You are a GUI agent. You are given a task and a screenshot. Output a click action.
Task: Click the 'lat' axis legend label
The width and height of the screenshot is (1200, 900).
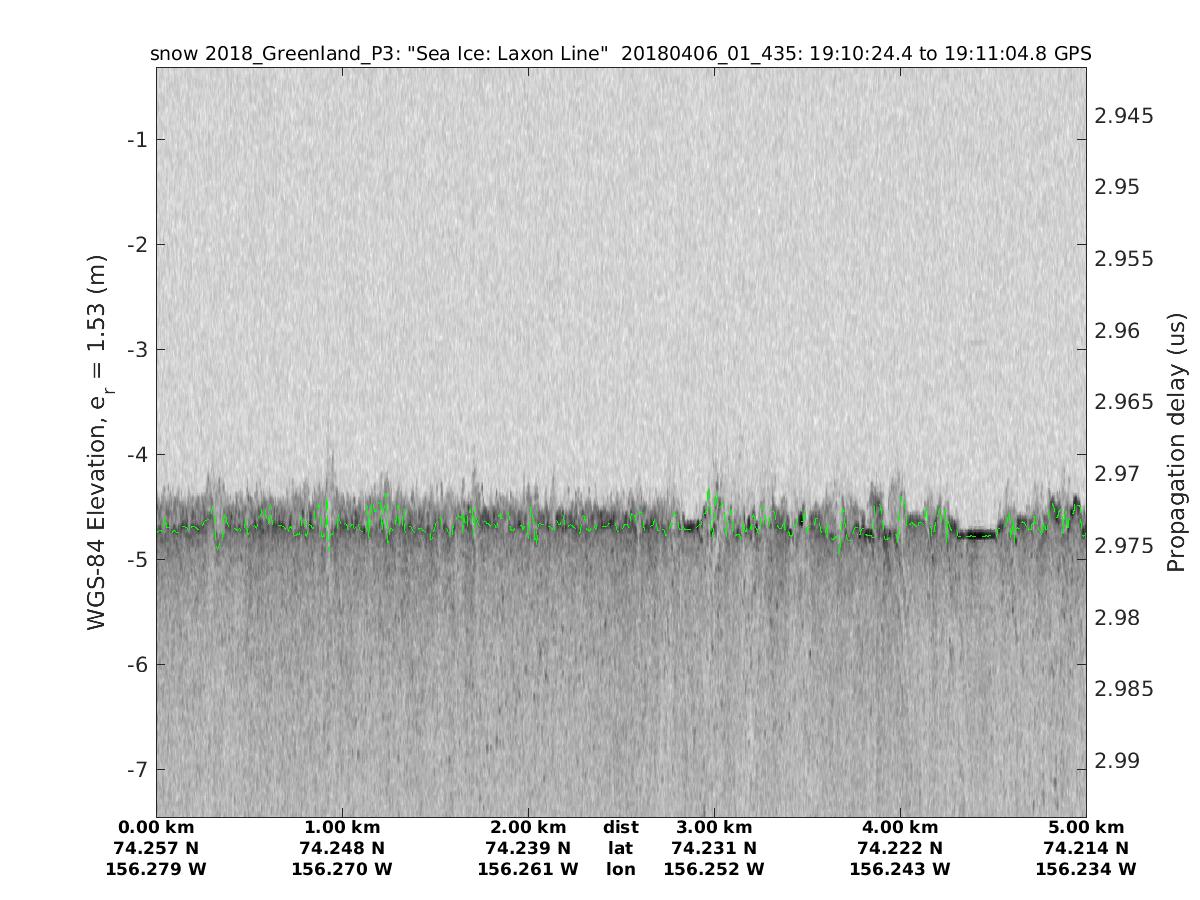click(620, 848)
